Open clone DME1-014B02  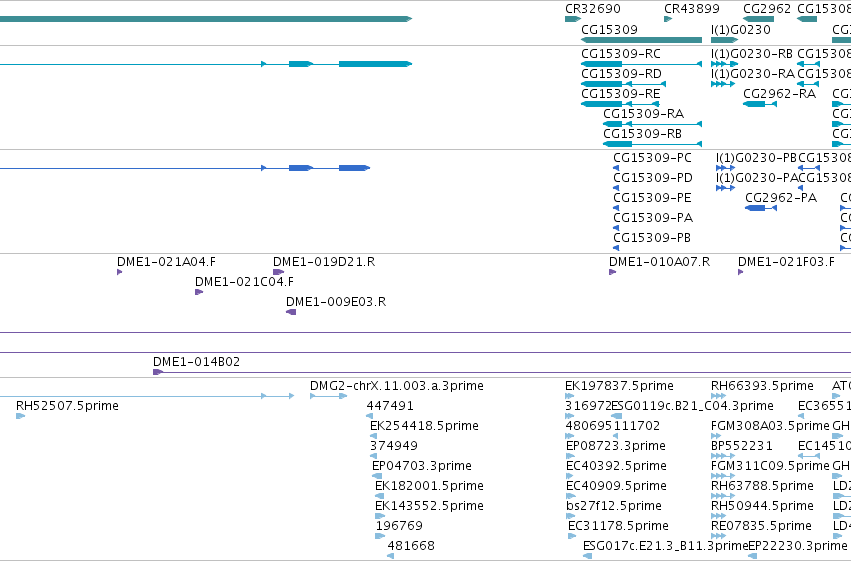(x=196, y=362)
